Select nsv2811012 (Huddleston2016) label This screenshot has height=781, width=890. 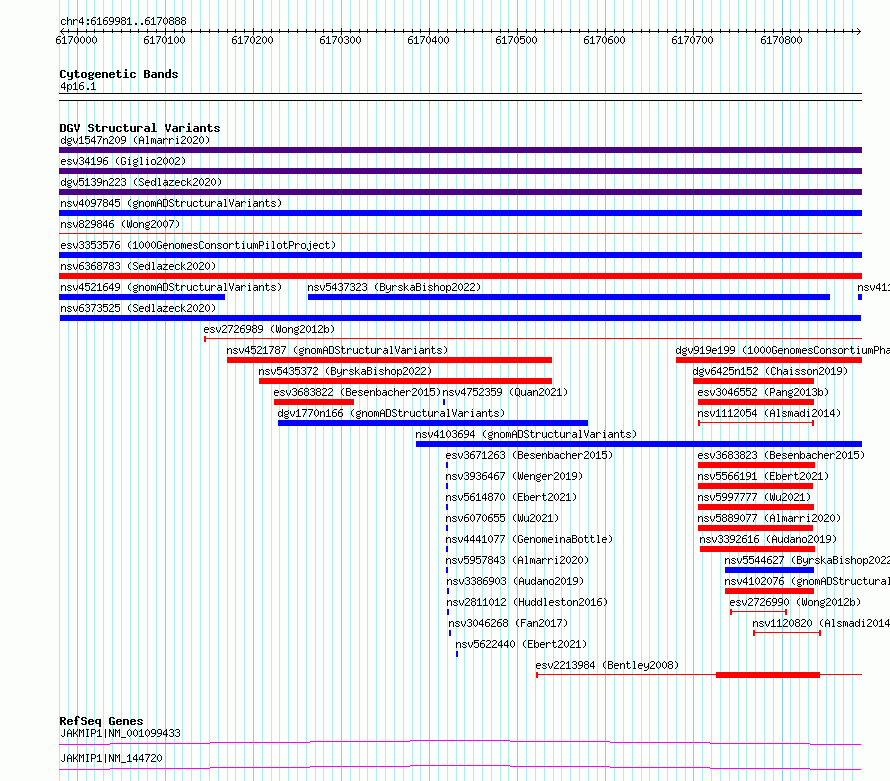tap(527, 602)
